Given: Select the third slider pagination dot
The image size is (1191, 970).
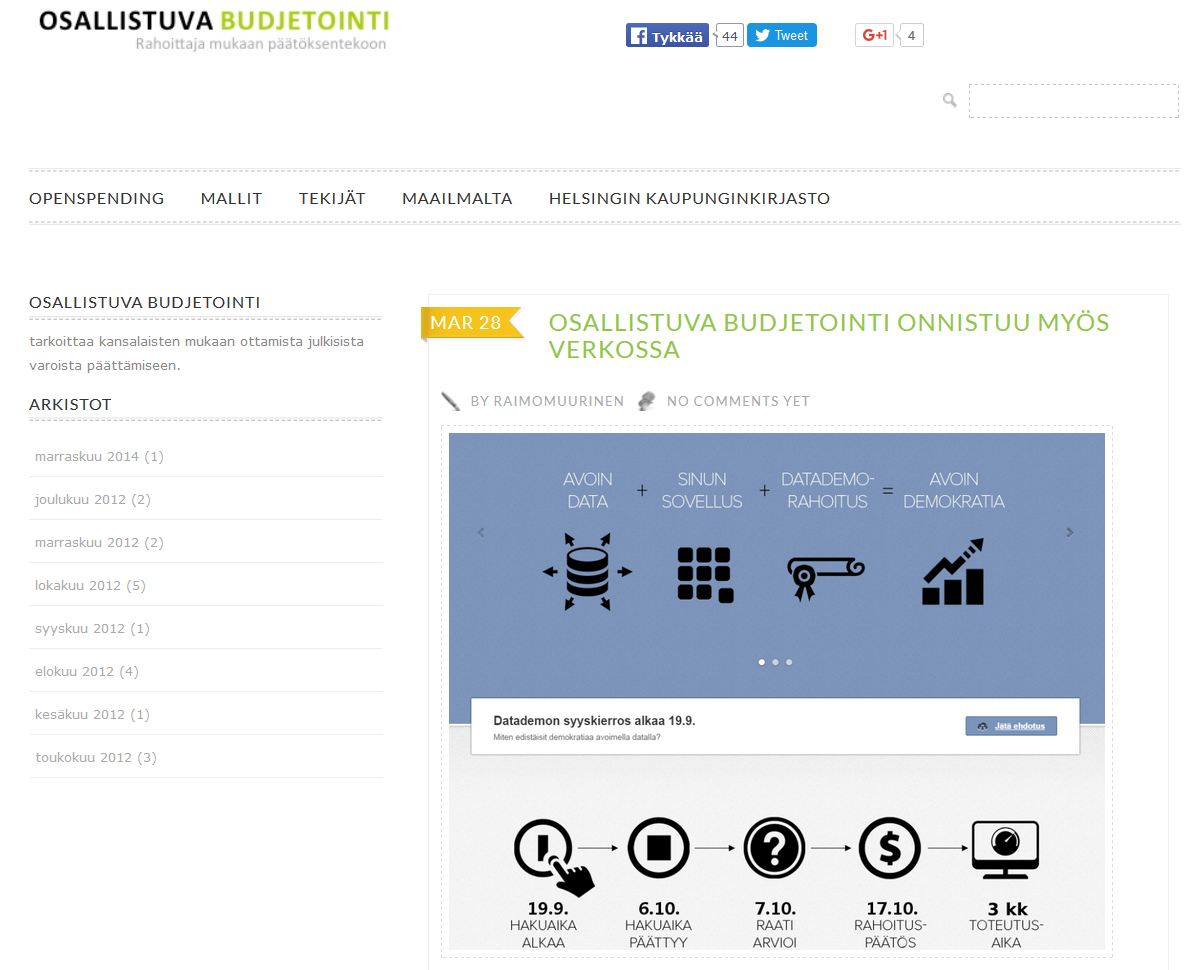Looking at the screenshot, I should [789, 662].
